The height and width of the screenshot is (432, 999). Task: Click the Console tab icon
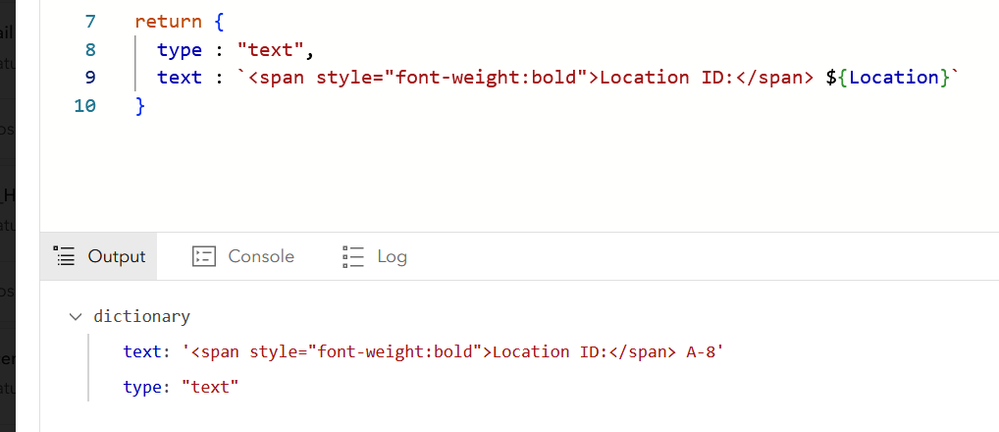tap(204, 257)
